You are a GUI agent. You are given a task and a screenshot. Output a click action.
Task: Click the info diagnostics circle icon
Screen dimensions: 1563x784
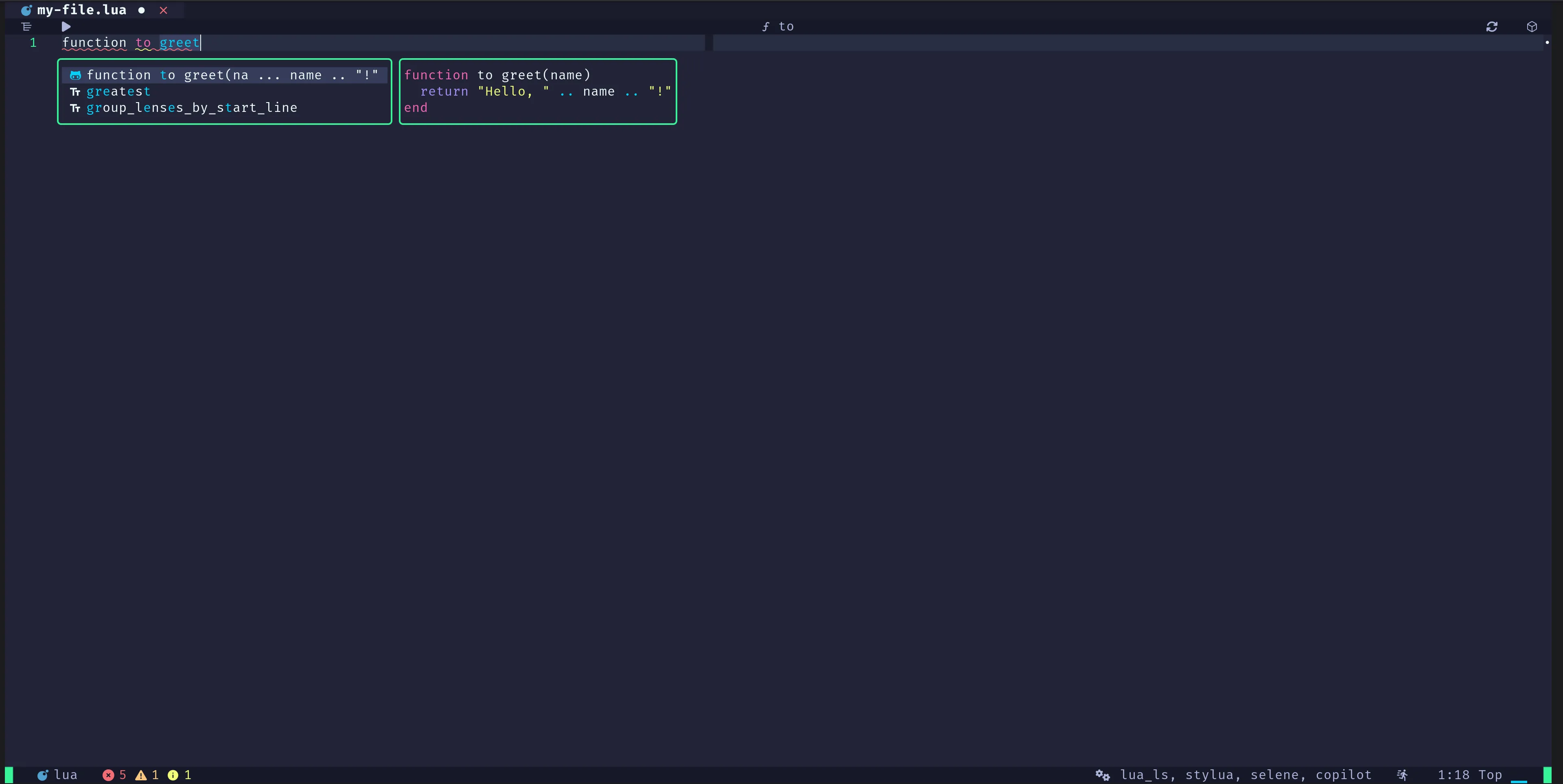[173, 775]
